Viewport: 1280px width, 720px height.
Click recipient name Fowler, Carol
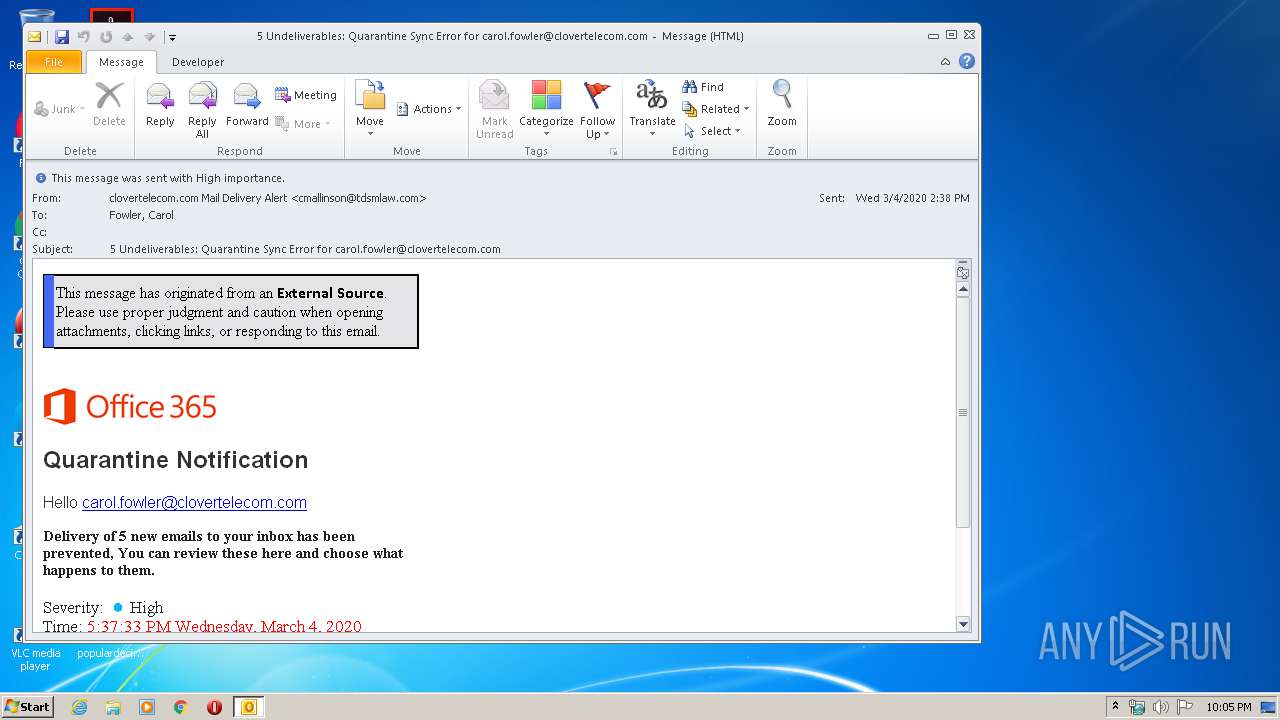coord(141,215)
